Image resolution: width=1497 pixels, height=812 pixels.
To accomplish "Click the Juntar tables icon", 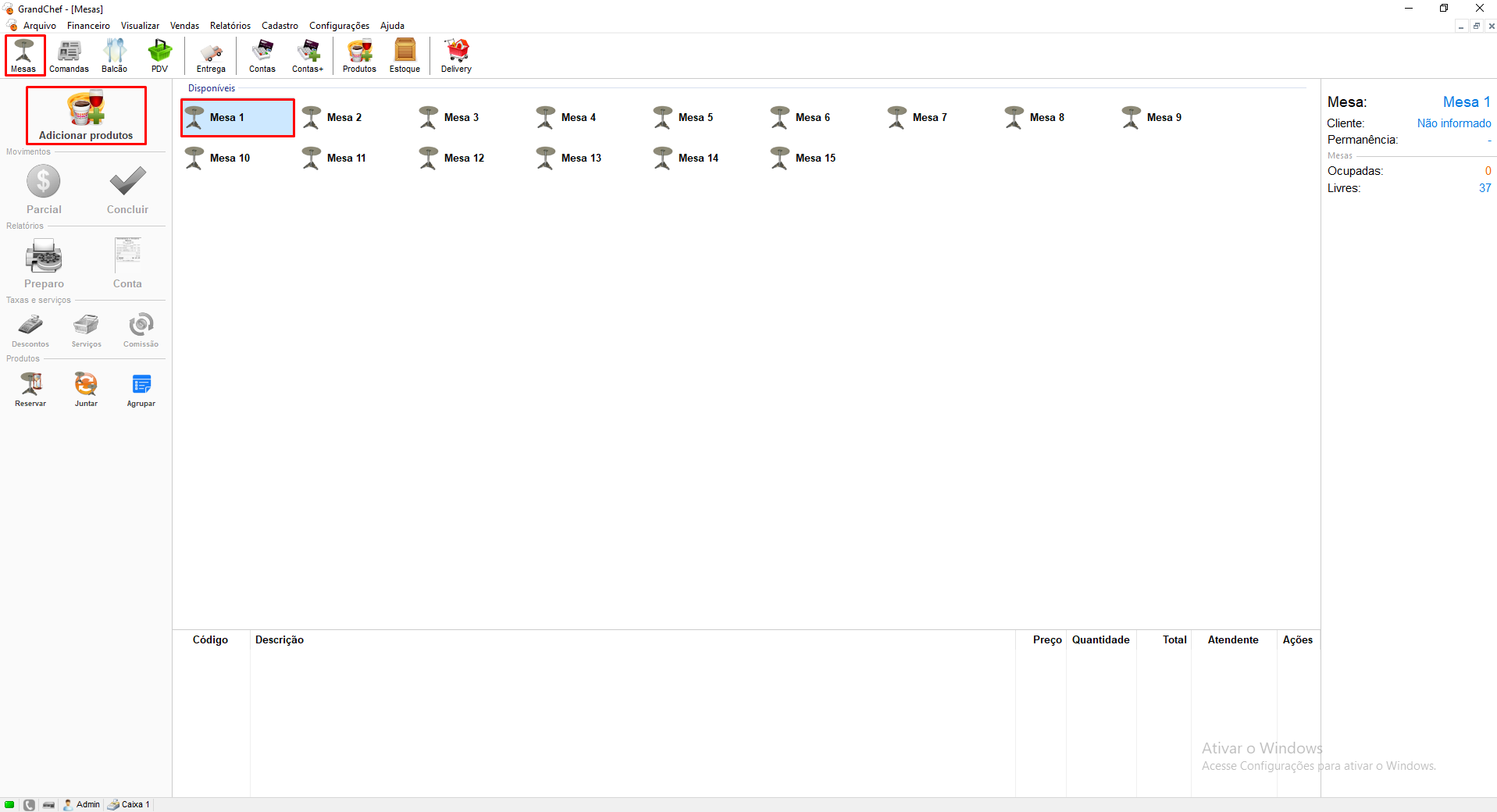I will pyautogui.click(x=86, y=389).
